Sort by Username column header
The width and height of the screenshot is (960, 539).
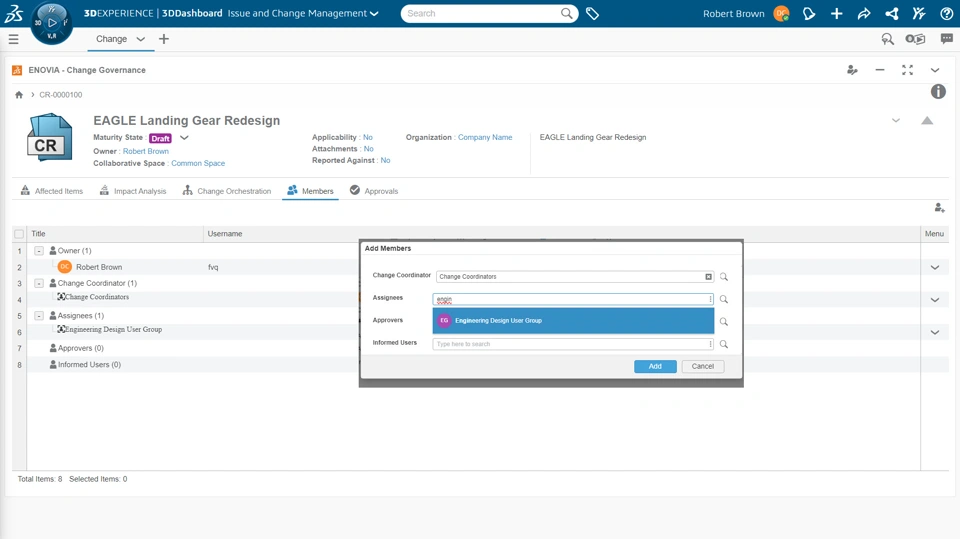(x=225, y=234)
